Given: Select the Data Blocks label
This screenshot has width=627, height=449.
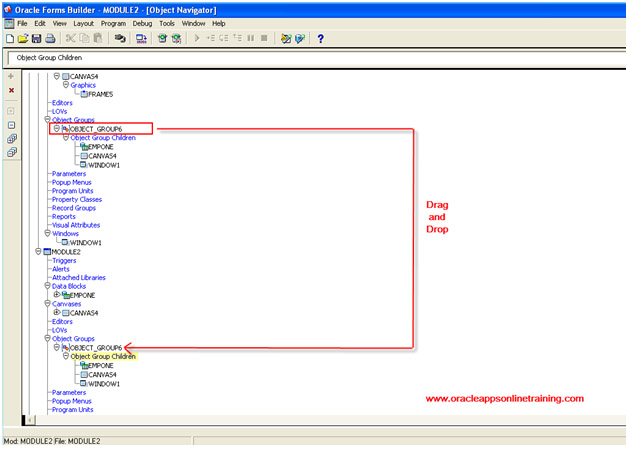Looking at the screenshot, I should click(69, 286).
